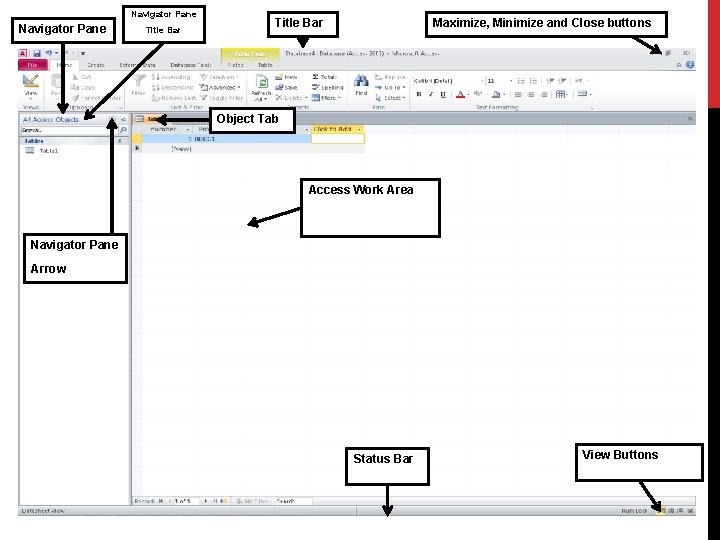Click Toggle Filter

tap(221, 98)
